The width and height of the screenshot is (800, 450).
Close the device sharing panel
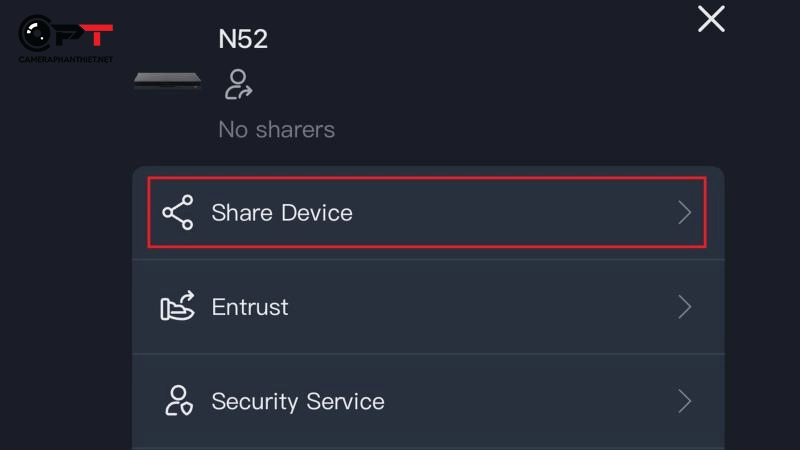click(x=711, y=18)
